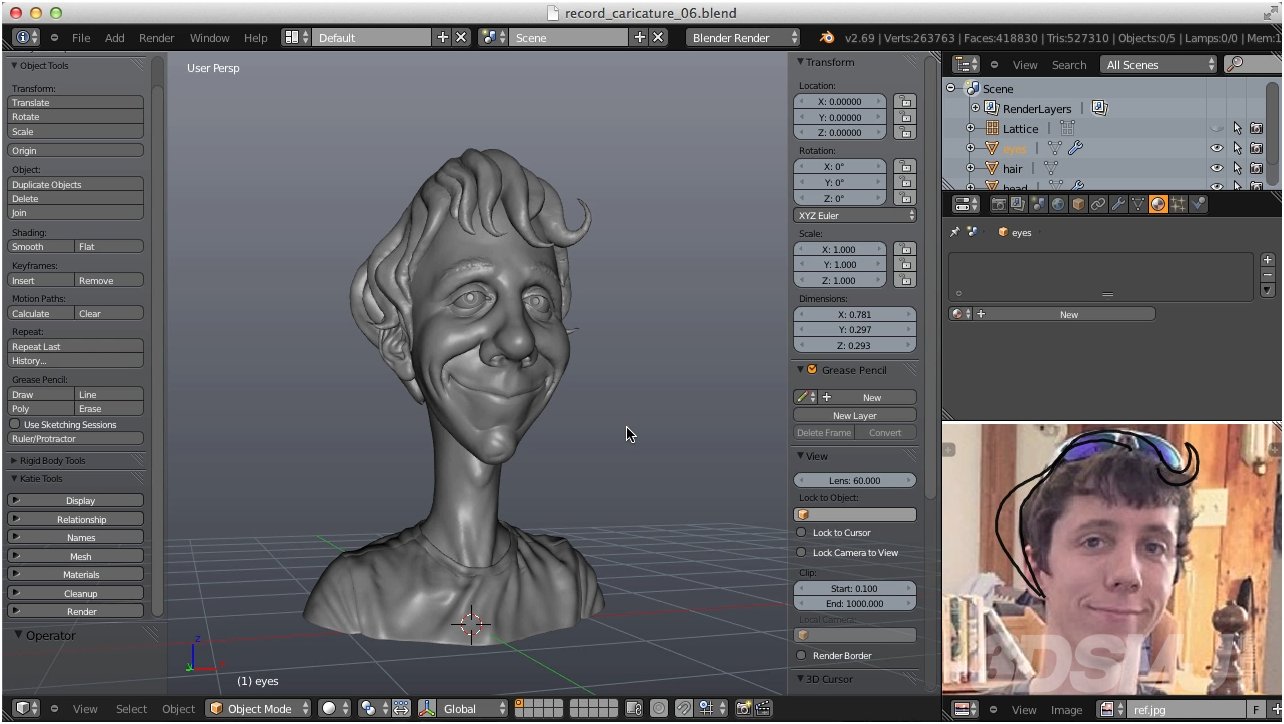The image size is (1284, 724).
Task: Open the Particles properties tab
Action: click(x=1178, y=204)
